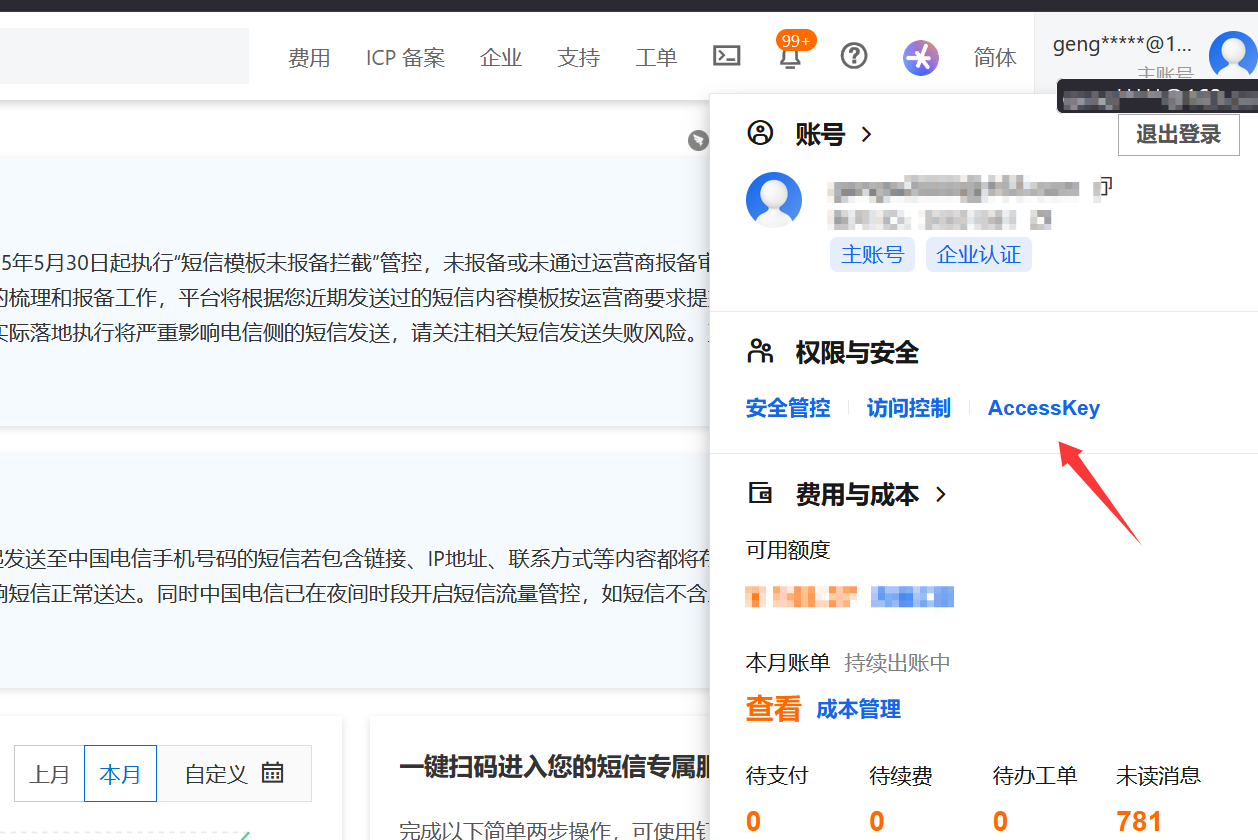This screenshot has height=840, width=1258.
Task: Click the user avatar in the top bar
Action: click(1231, 55)
